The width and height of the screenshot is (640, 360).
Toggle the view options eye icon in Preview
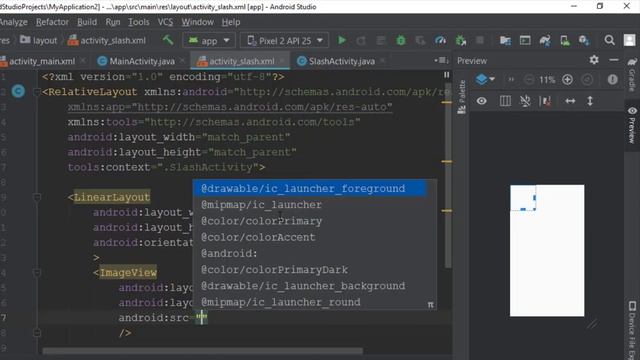pyautogui.click(x=482, y=101)
